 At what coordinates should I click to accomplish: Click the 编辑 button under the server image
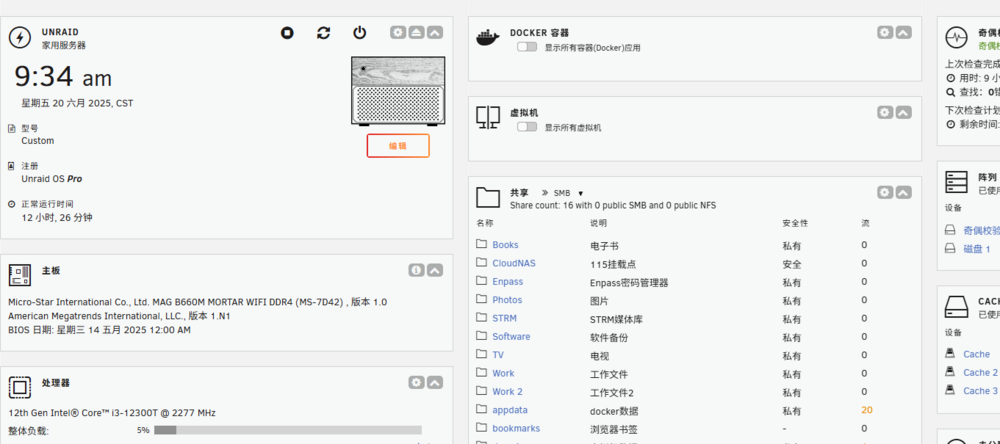coord(398,145)
